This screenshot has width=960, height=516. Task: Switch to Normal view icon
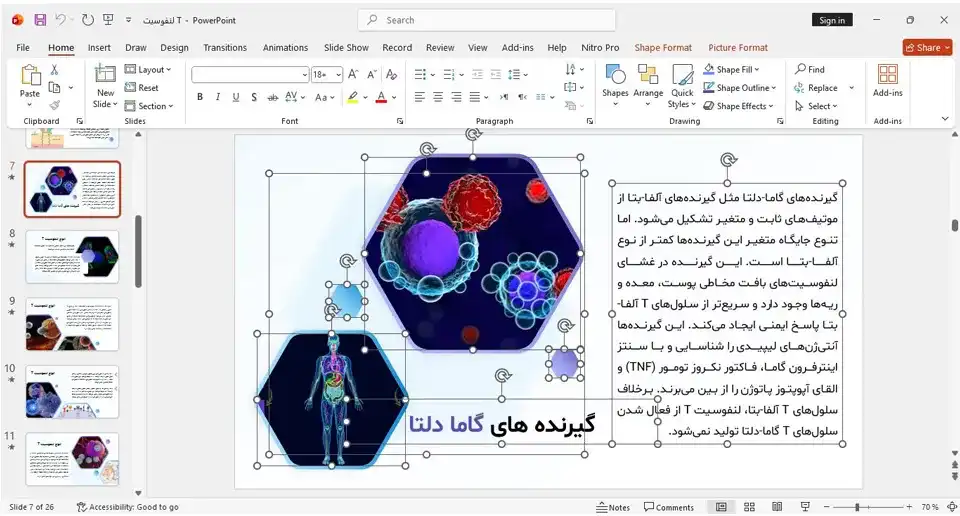point(721,507)
